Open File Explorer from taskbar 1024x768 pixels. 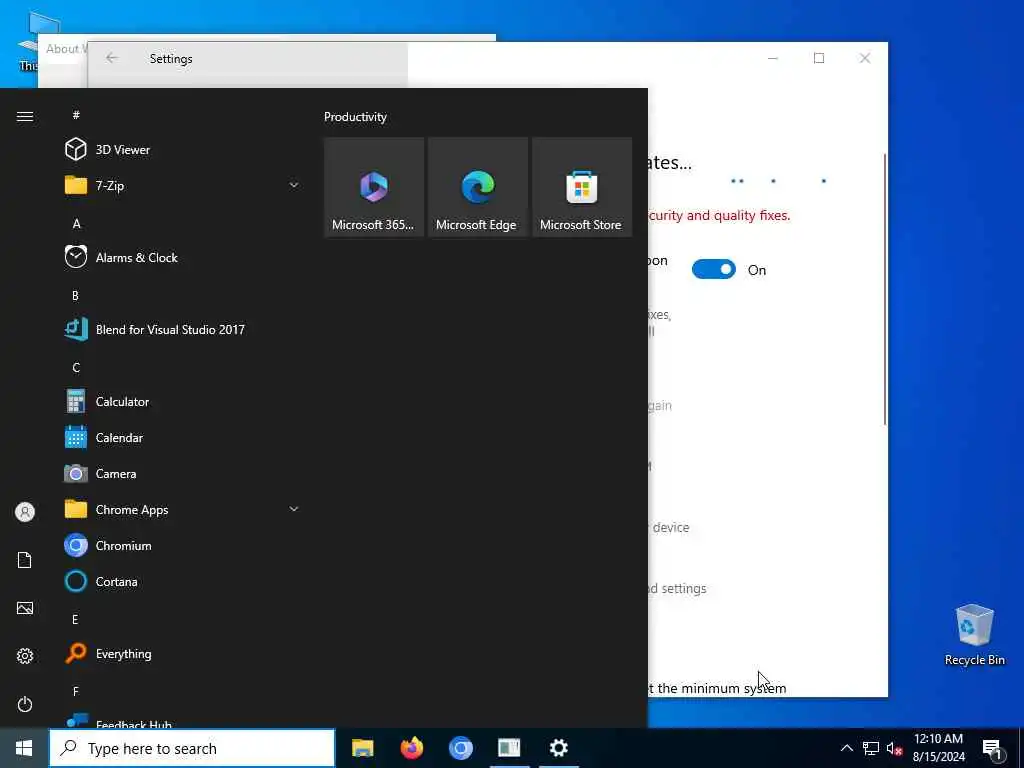(x=362, y=748)
